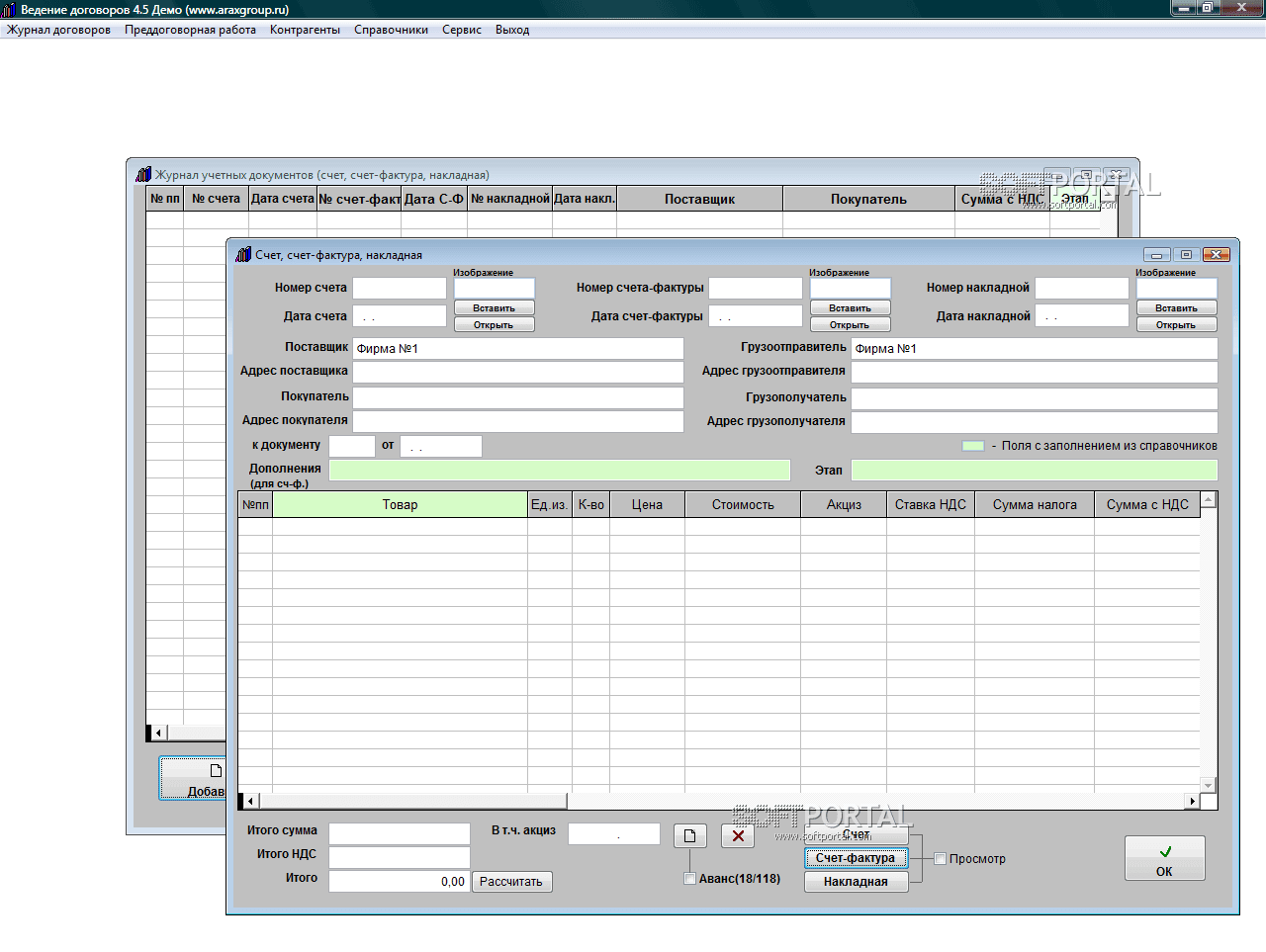Click the Адрес покупателя field

tap(518, 421)
